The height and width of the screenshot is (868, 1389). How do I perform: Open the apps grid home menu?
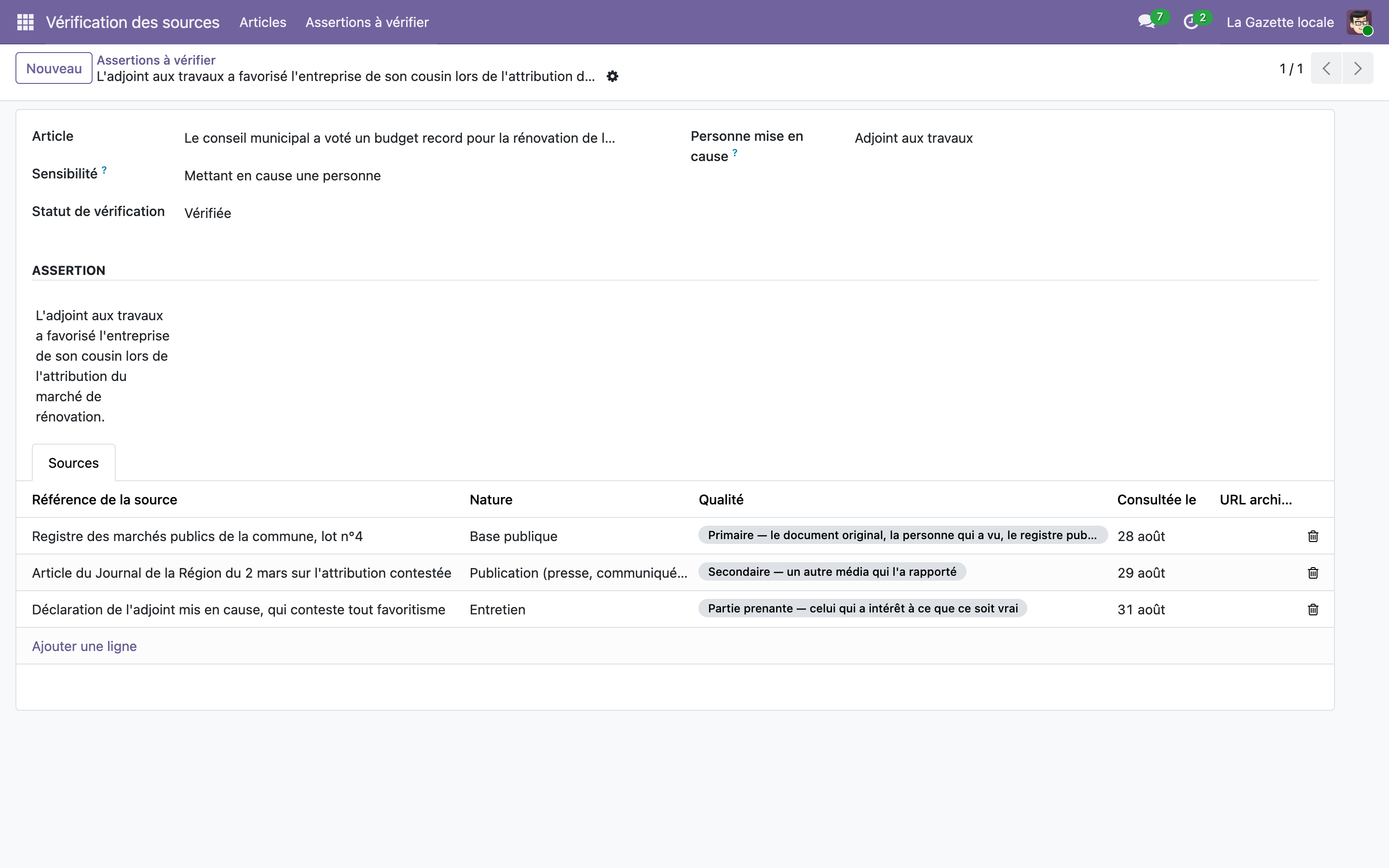tap(25, 22)
